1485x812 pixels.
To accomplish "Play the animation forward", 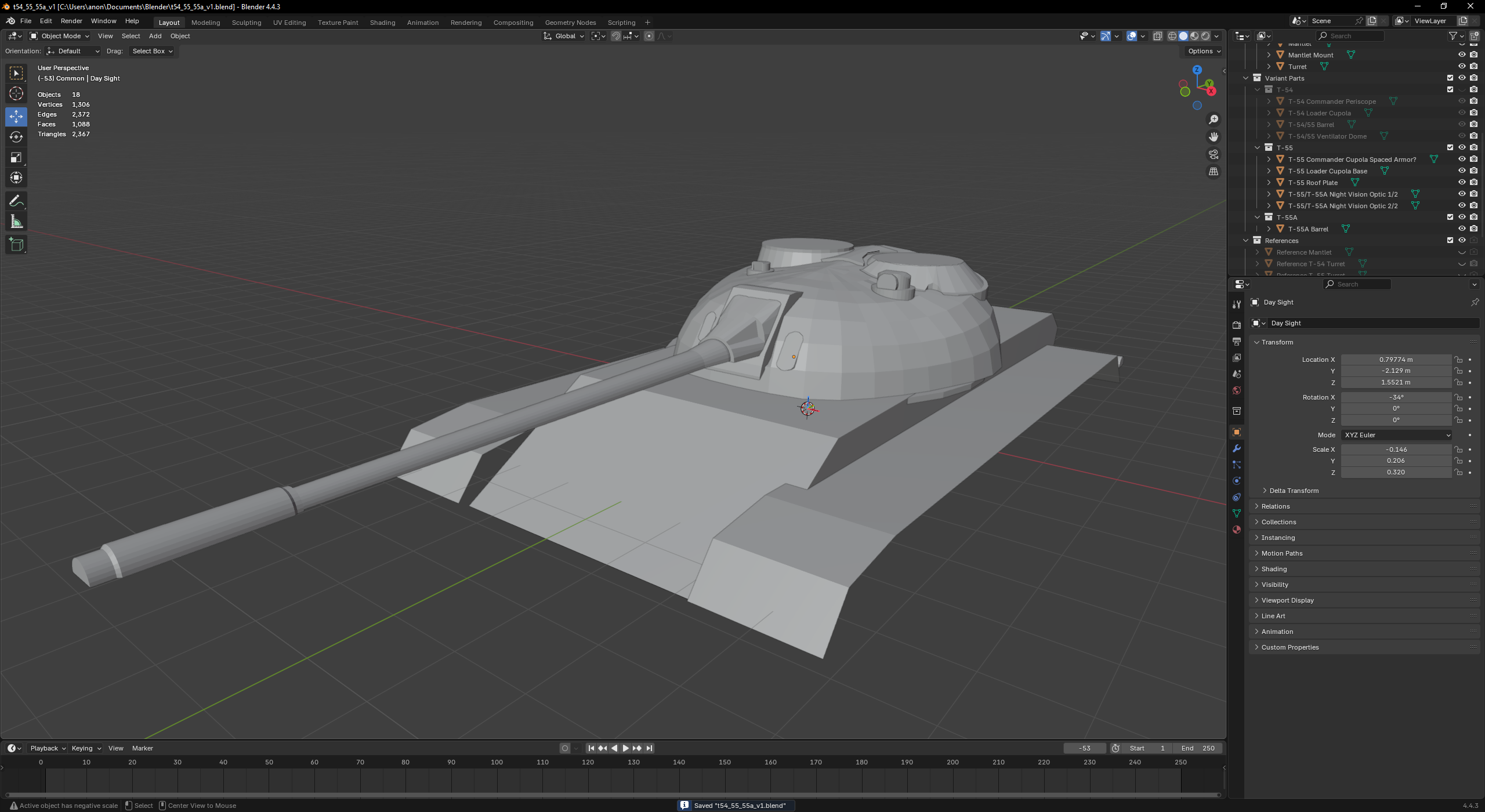I will pos(625,748).
